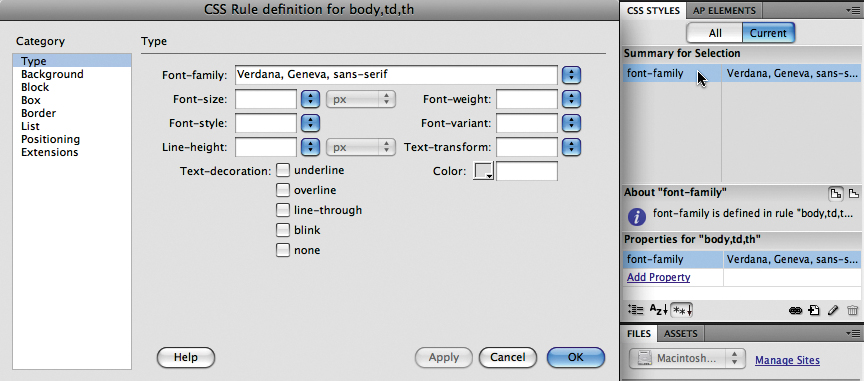Image resolution: width=864 pixels, height=381 pixels.
Task: Click the New CSS Rule icon
Action: 814,310
